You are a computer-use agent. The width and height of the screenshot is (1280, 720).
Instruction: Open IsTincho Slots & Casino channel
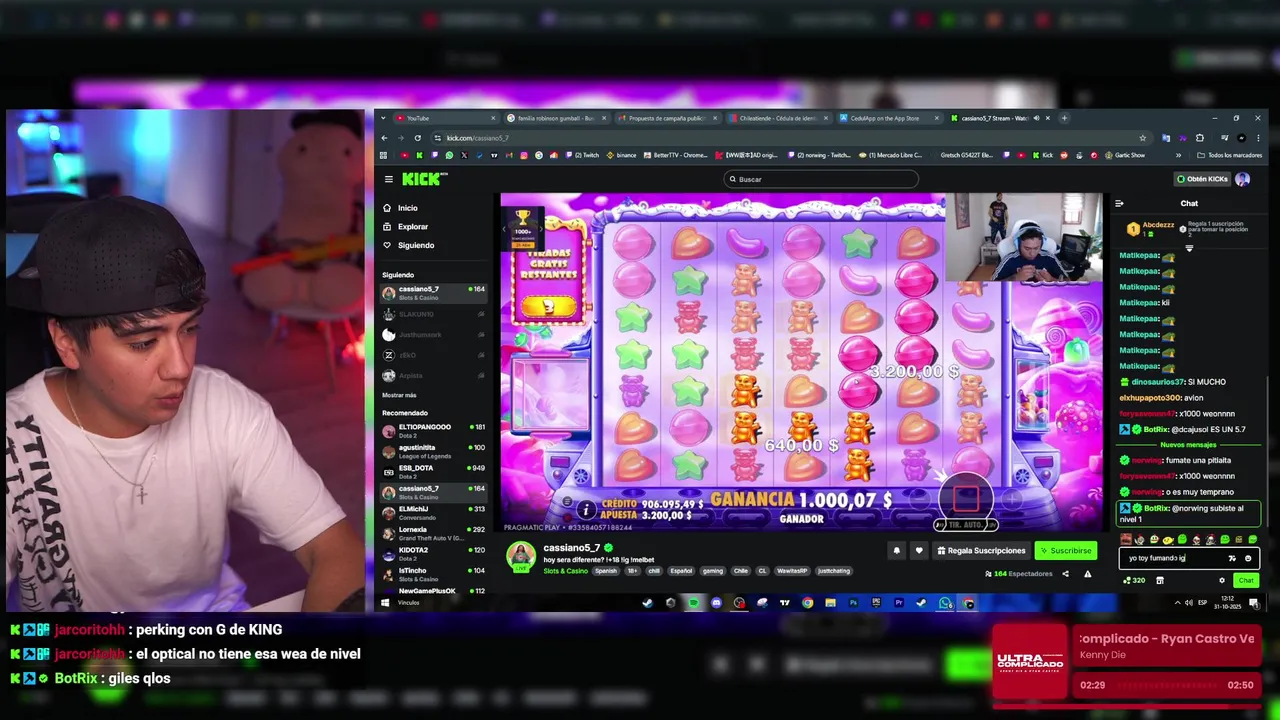pyautogui.click(x=433, y=574)
